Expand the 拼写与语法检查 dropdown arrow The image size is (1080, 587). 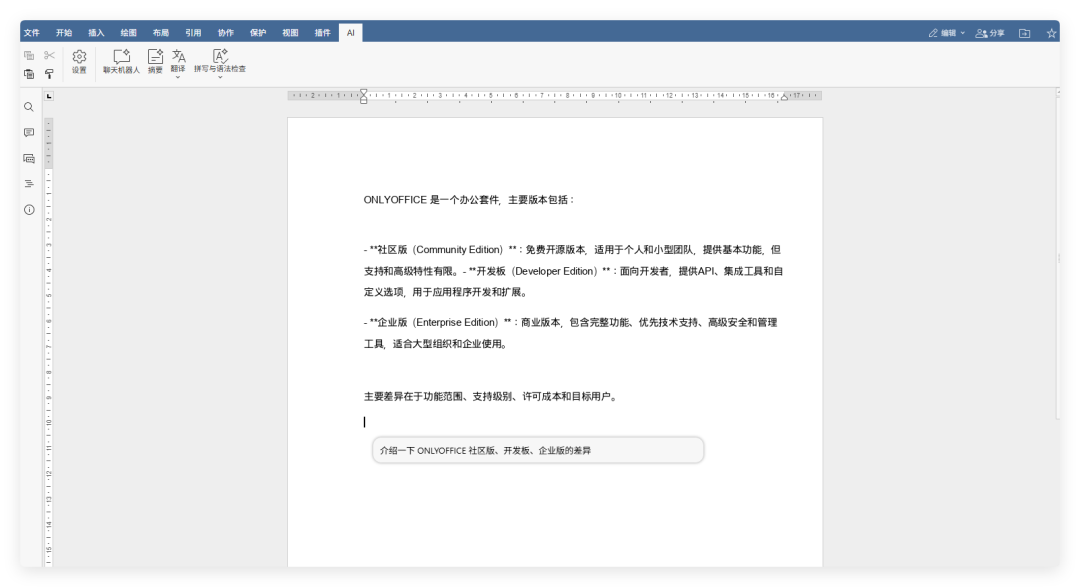(220, 77)
